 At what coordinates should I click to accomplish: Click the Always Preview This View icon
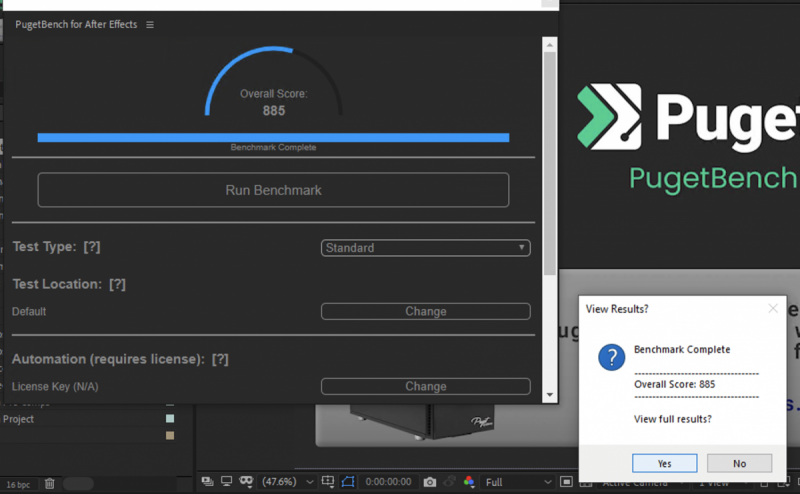pos(207,481)
